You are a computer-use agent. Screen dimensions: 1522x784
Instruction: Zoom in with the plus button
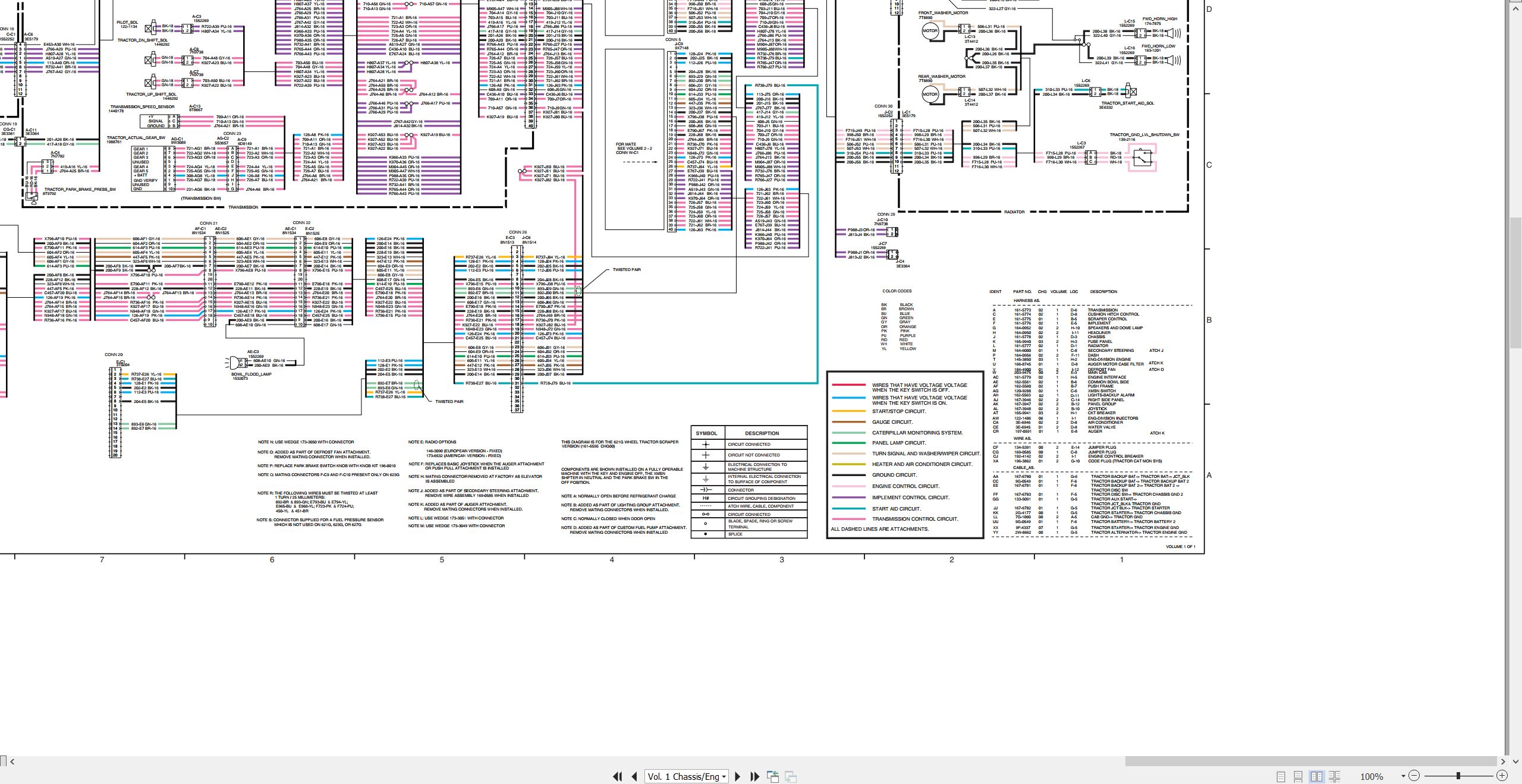click(x=1502, y=776)
